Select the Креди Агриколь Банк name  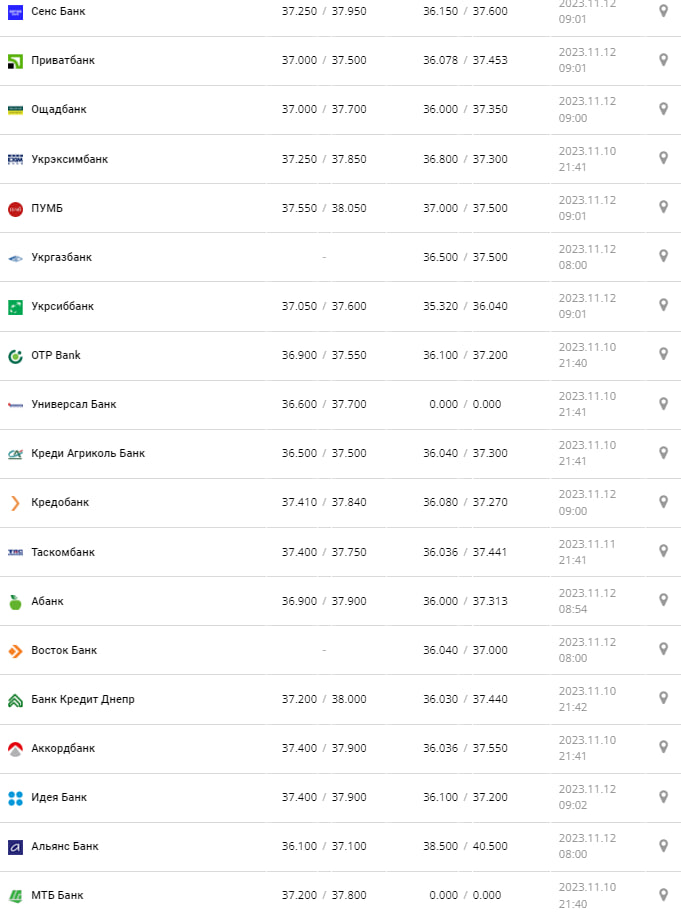tap(88, 454)
